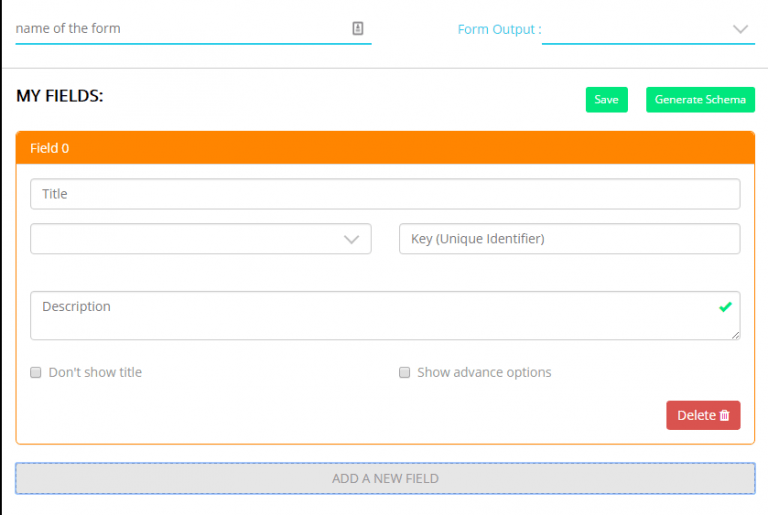Check the Don't show title checkbox
The height and width of the screenshot is (515, 768).
point(36,372)
